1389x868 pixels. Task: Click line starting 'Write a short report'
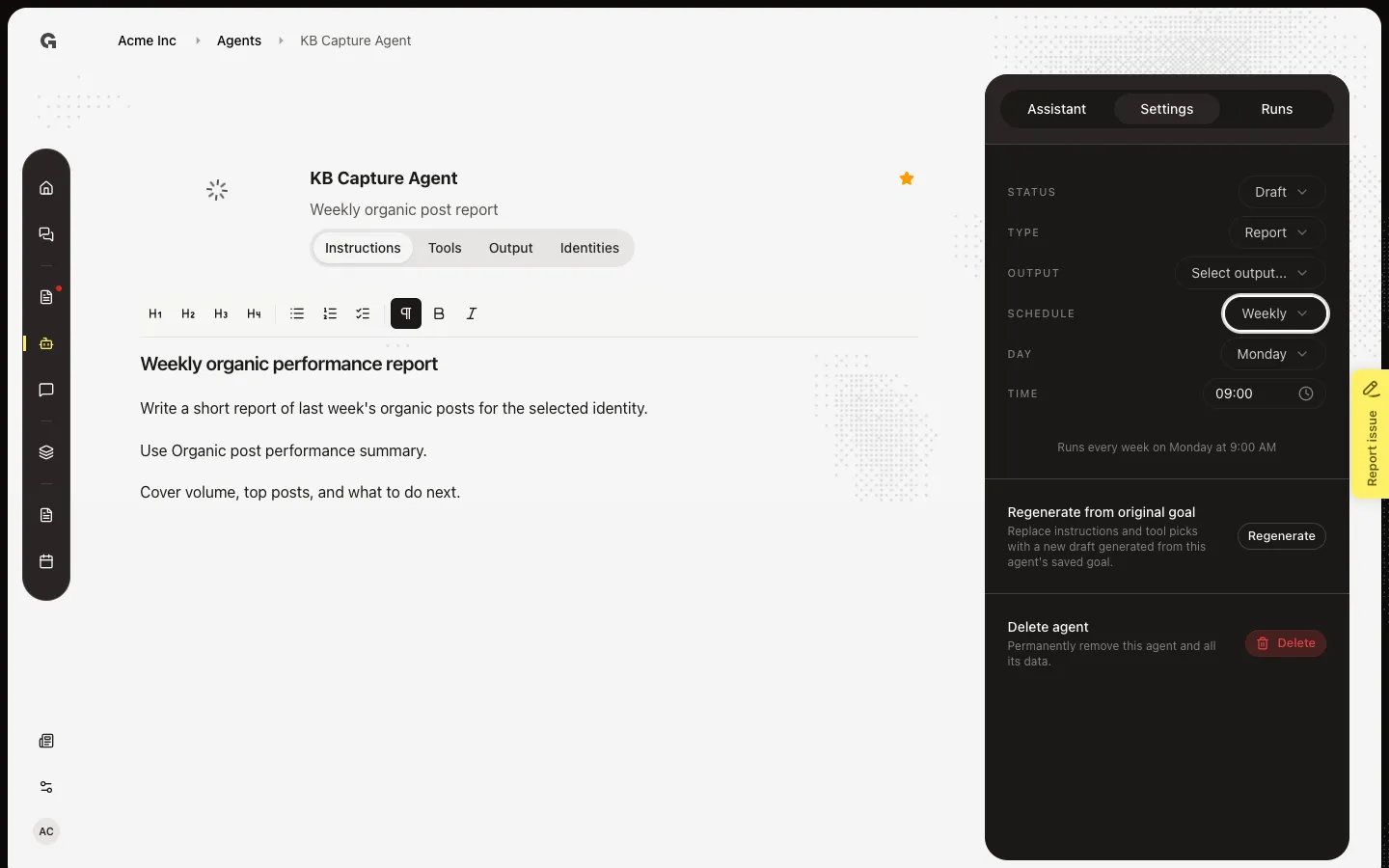coord(394,408)
